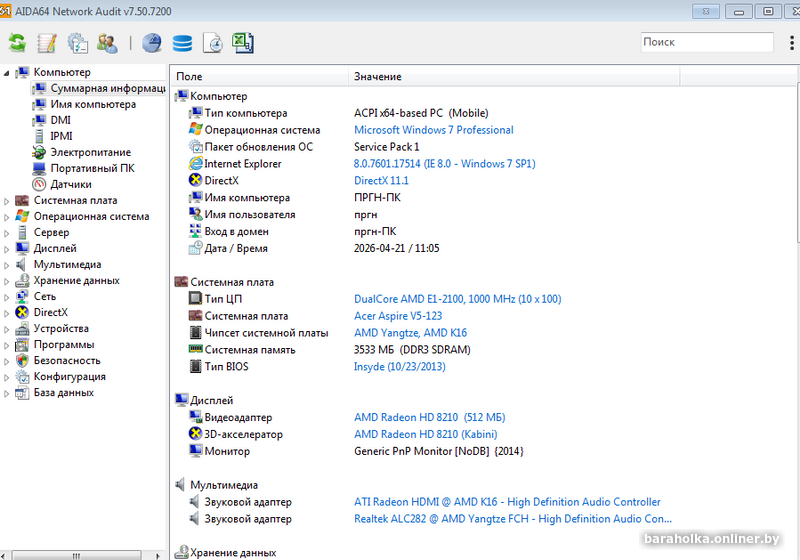The height and width of the screenshot is (560, 800).
Task: Open the blue database stack icon
Action: point(182,43)
